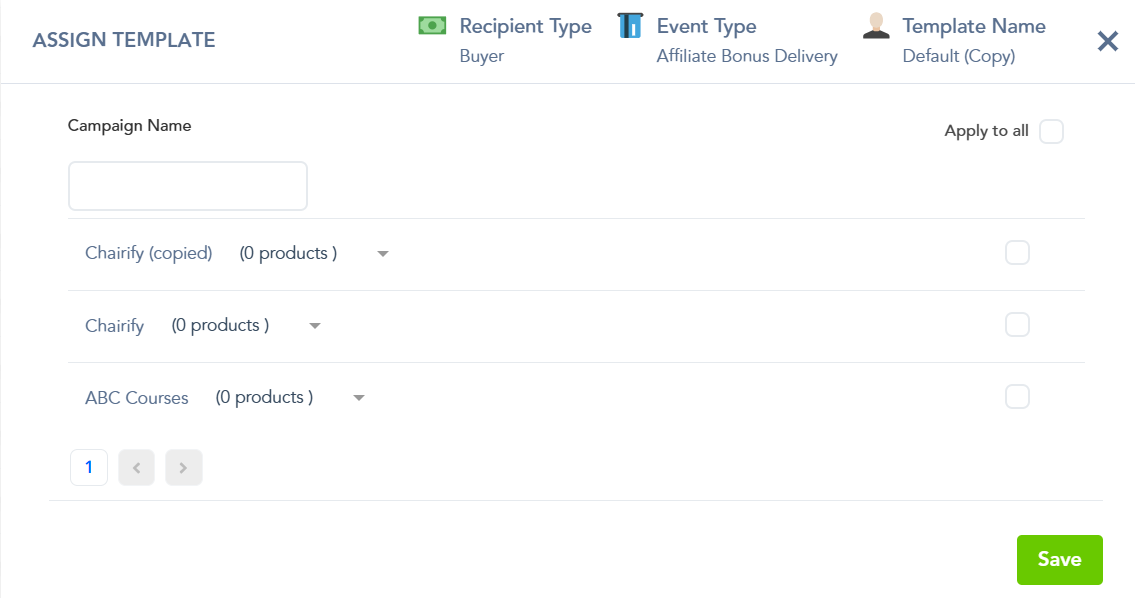Select page 1 in pagination
The width and height of the screenshot is (1135, 598).
click(x=89, y=467)
